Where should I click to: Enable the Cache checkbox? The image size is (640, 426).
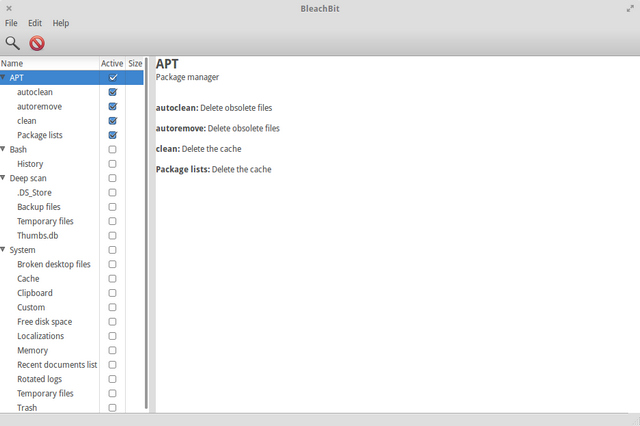tap(112, 279)
